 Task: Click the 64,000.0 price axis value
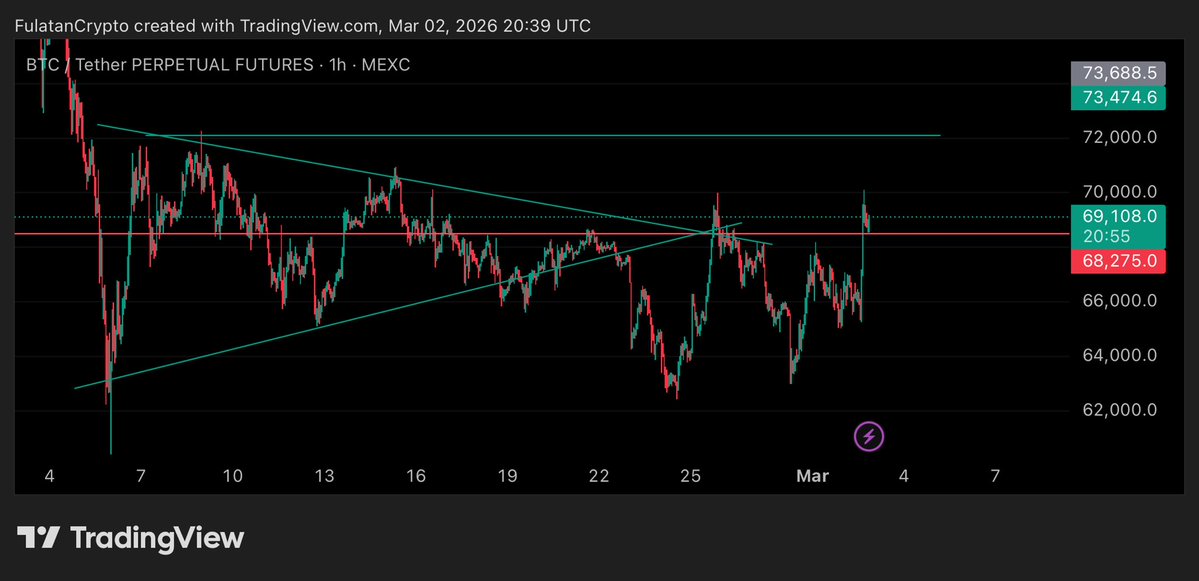point(1119,355)
